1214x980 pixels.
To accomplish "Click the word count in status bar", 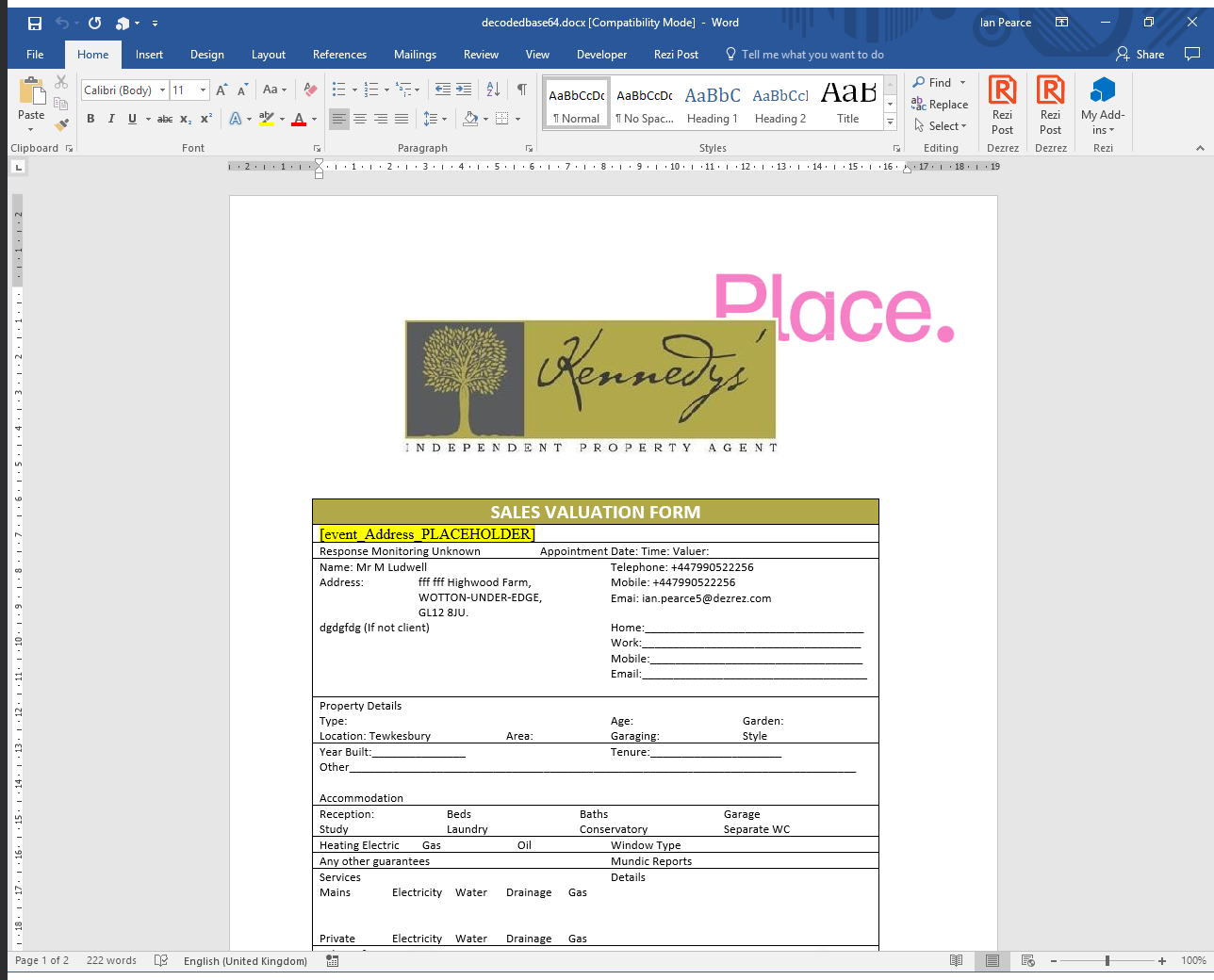I will tap(110, 960).
